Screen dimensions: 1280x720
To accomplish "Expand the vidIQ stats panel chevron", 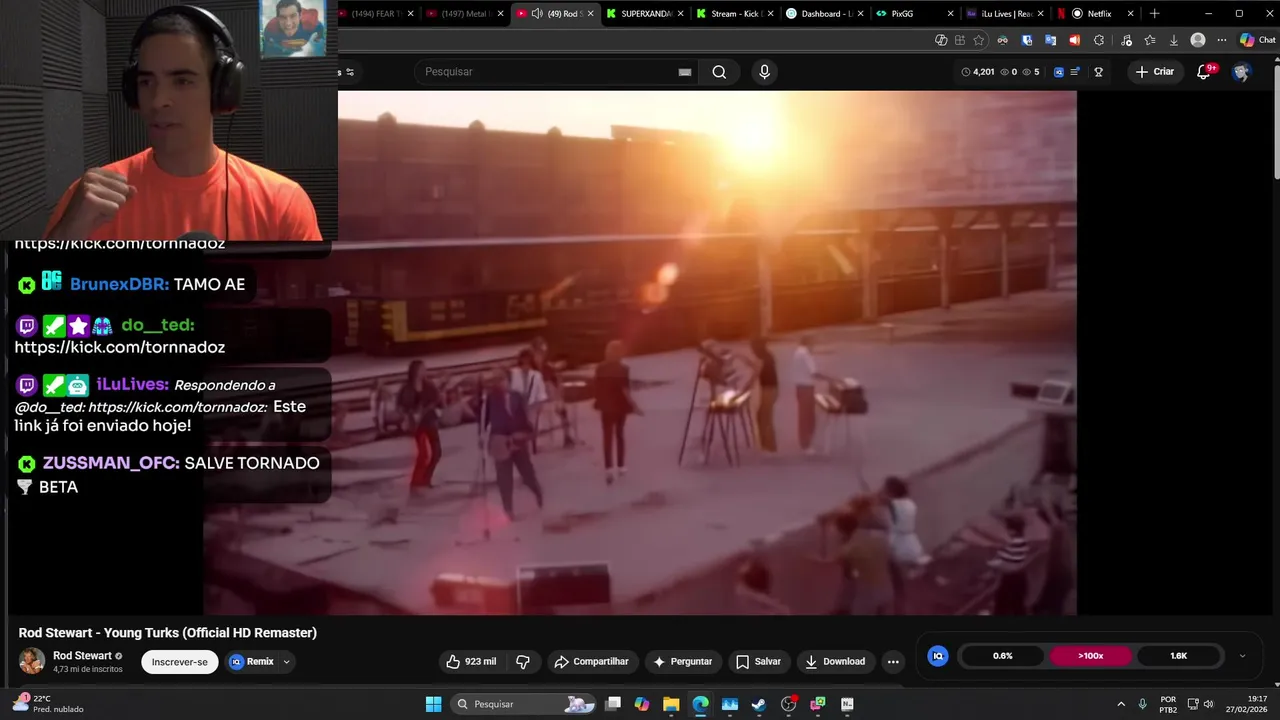I will [x=1242, y=656].
